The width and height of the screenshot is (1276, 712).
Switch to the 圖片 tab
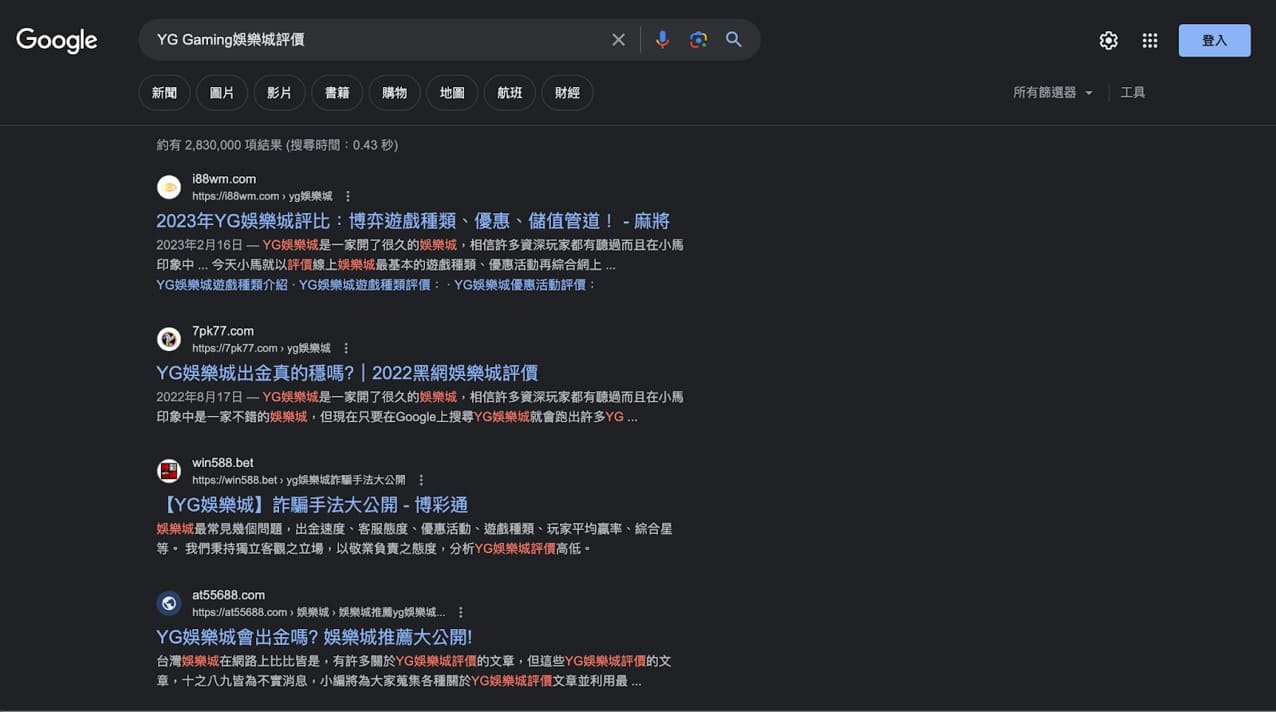[222, 93]
